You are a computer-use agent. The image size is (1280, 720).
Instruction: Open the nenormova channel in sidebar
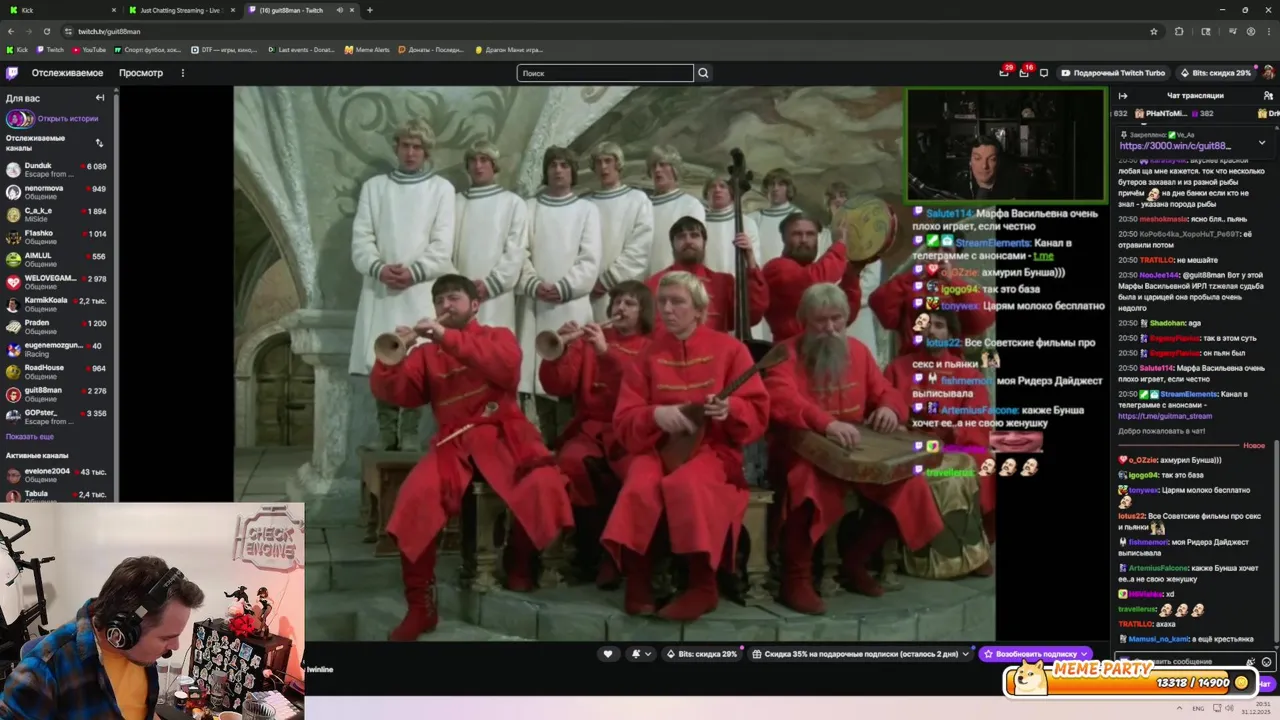58,192
